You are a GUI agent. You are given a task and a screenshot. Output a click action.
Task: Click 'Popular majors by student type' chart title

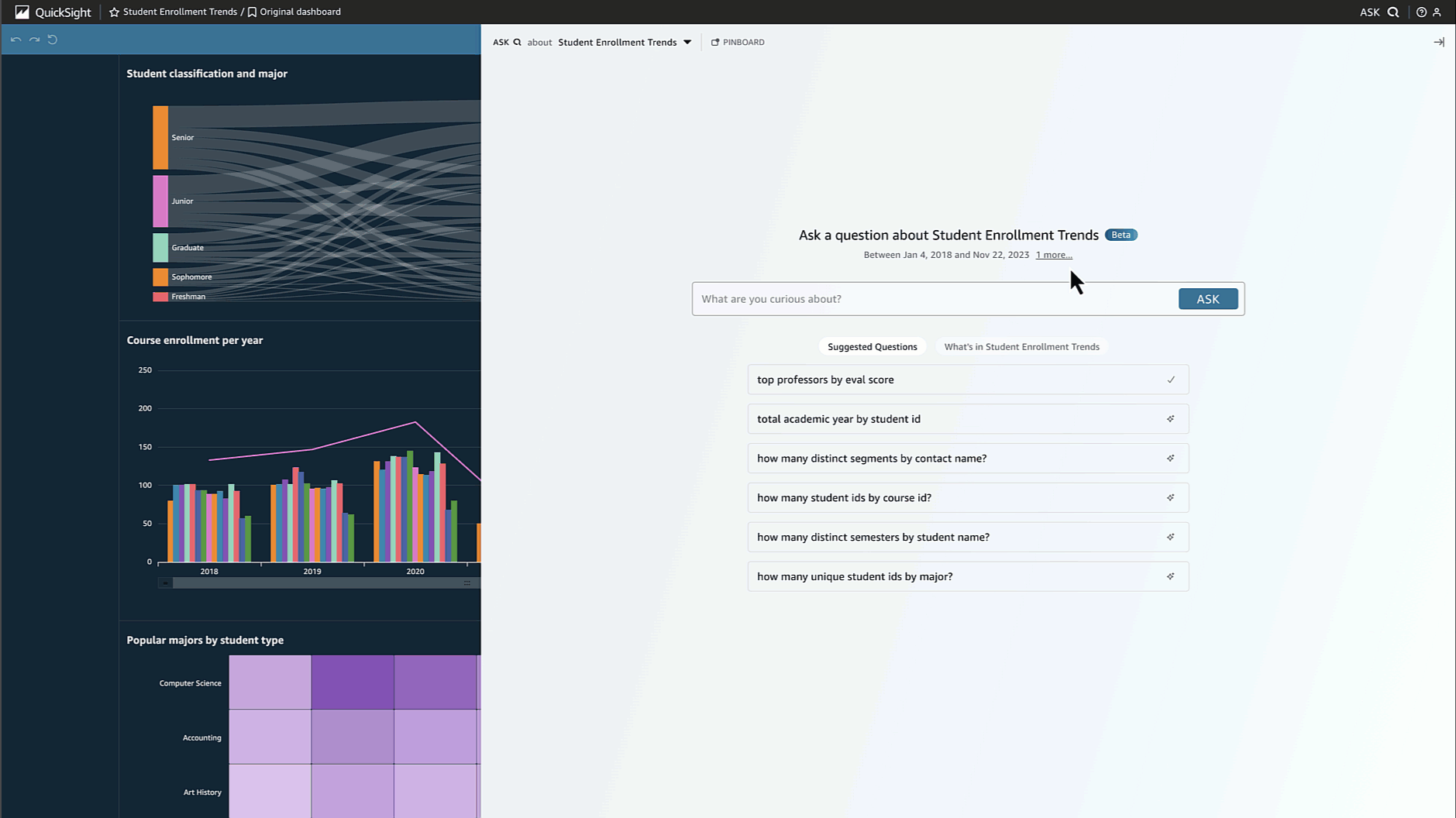pos(205,640)
